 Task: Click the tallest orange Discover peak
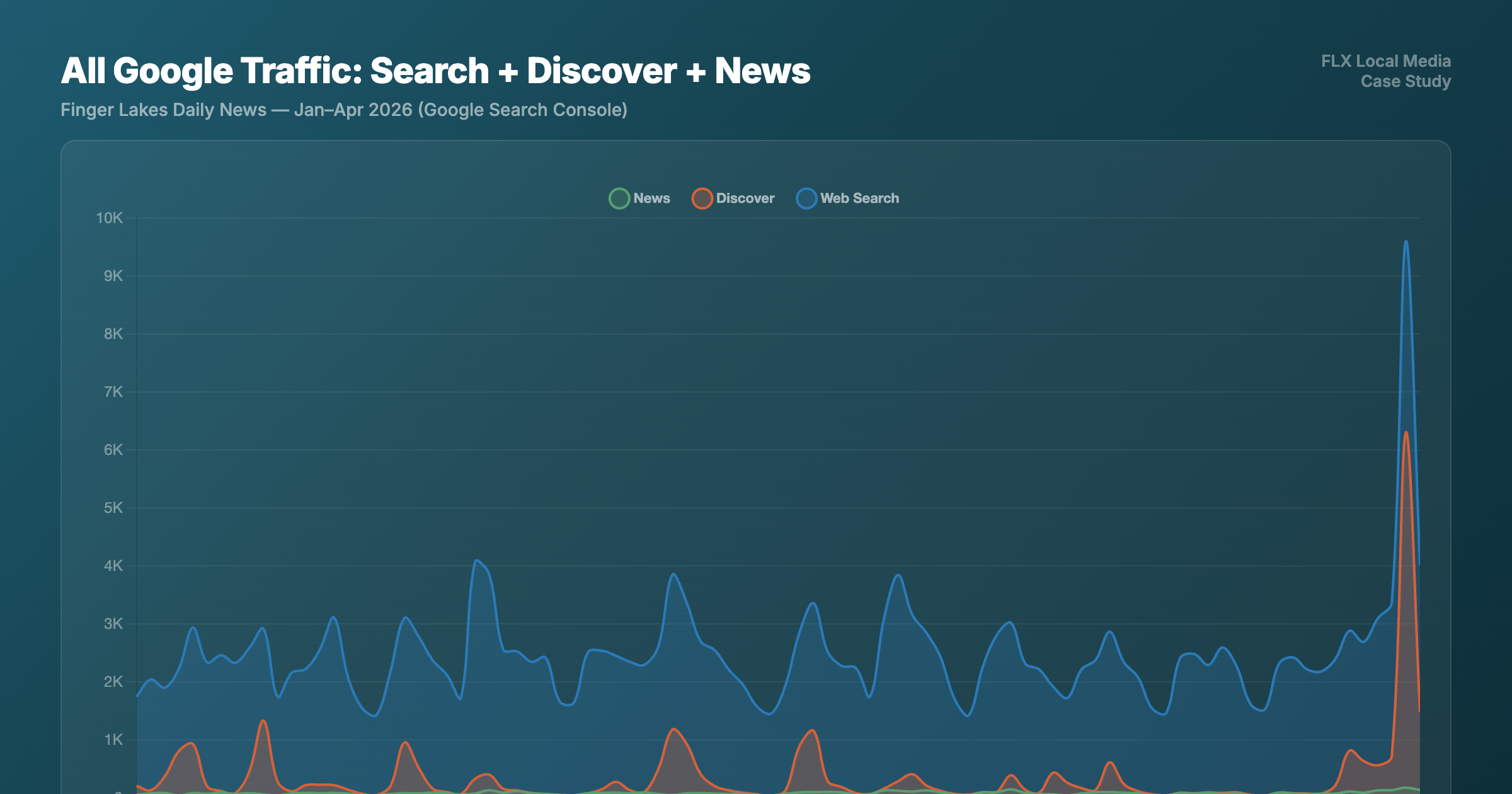click(x=1406, y=433)
